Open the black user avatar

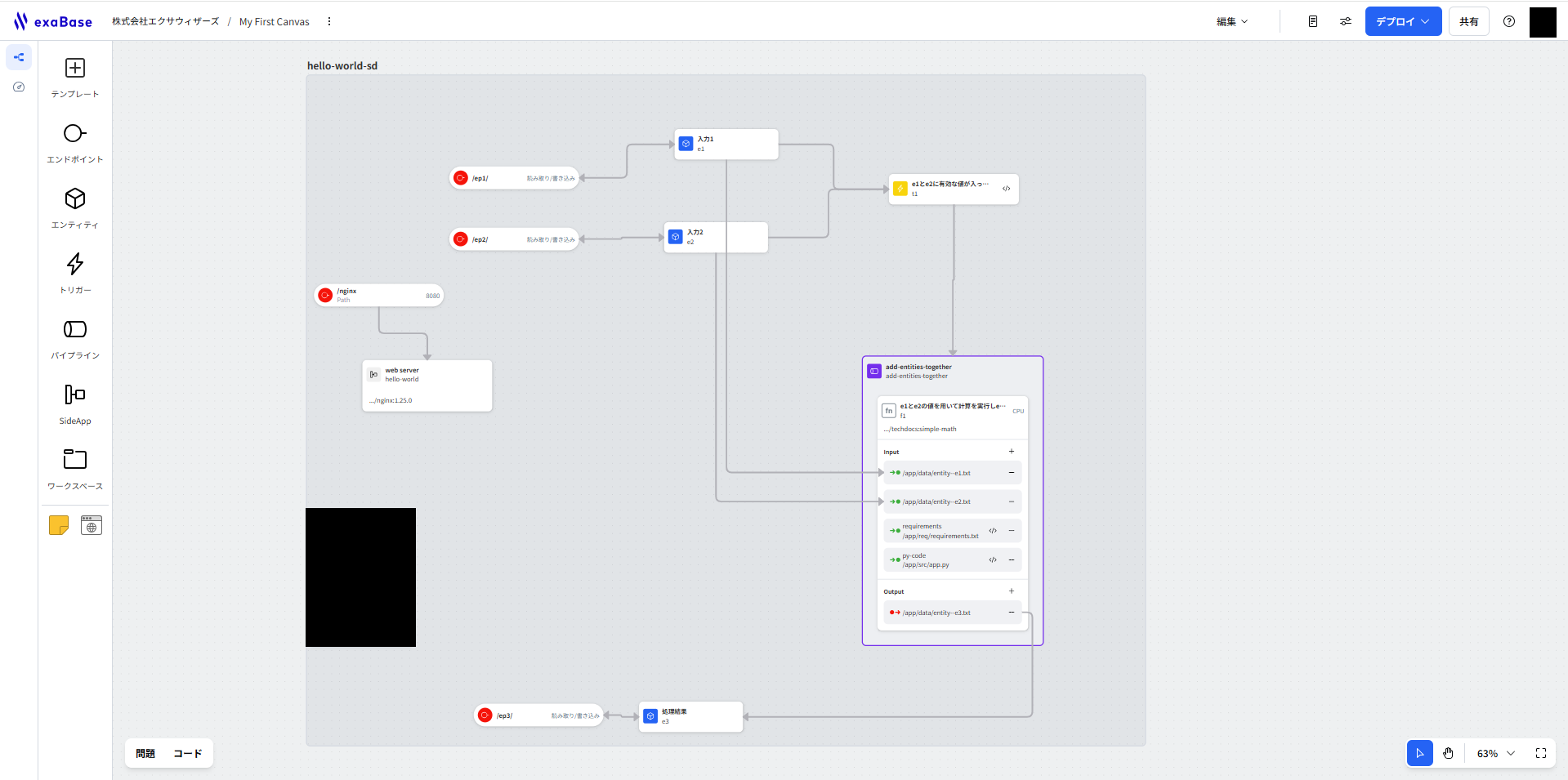[x=1543, y=22]
